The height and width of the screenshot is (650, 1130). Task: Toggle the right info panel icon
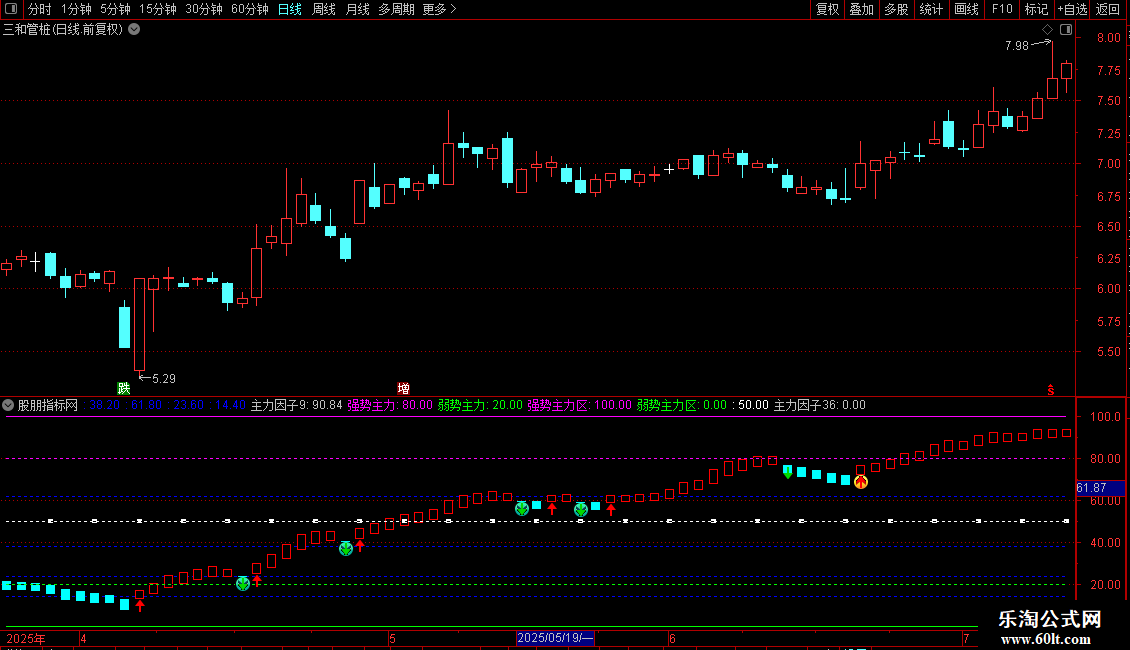[x=1066, y=29]
